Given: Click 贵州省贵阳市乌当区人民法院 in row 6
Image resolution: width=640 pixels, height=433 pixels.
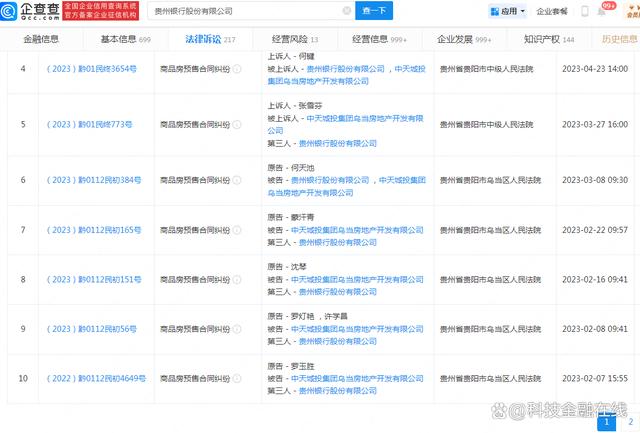Looking at the screenshot, I should [x=490, y=180].
